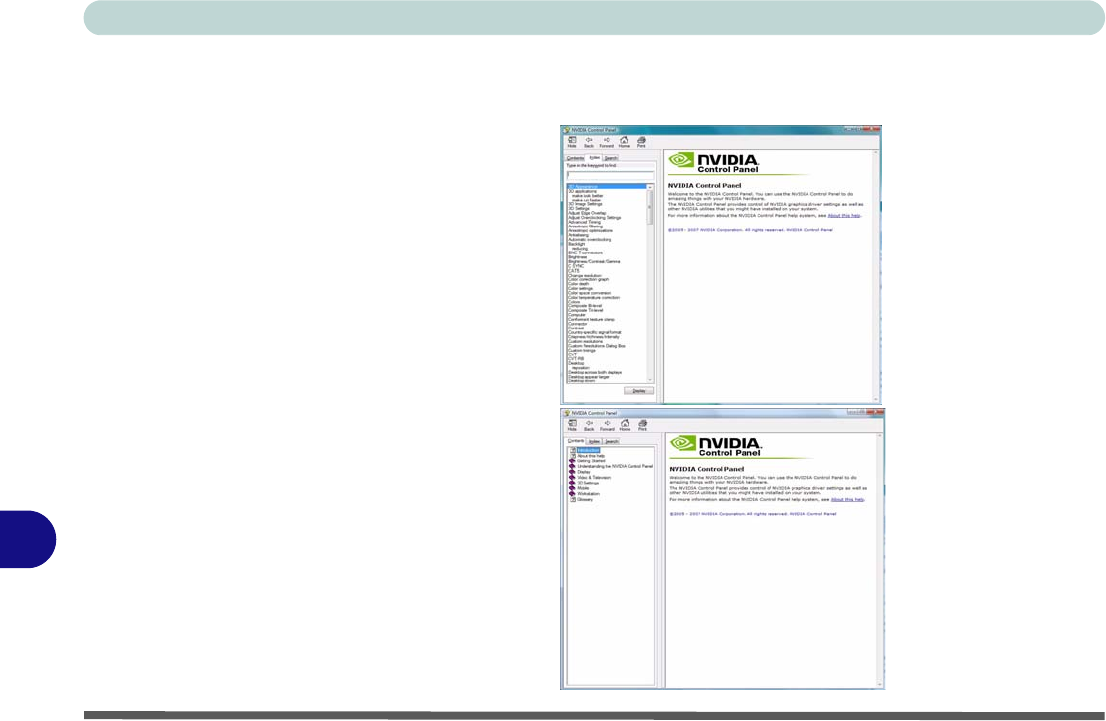The image size is (1106, 721).
Task: Select Index tab in upper help window
Action: [x=595, y=157]
